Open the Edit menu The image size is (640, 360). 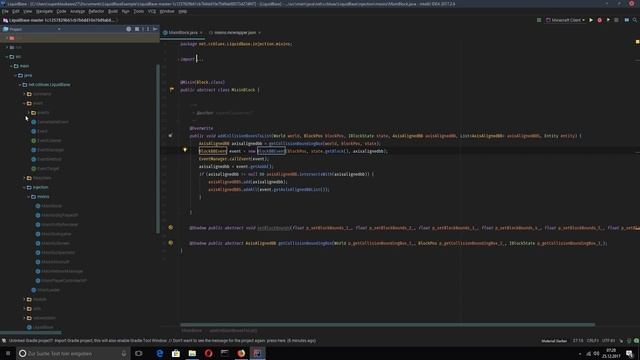pyautogui.click(x=16, y=11)
